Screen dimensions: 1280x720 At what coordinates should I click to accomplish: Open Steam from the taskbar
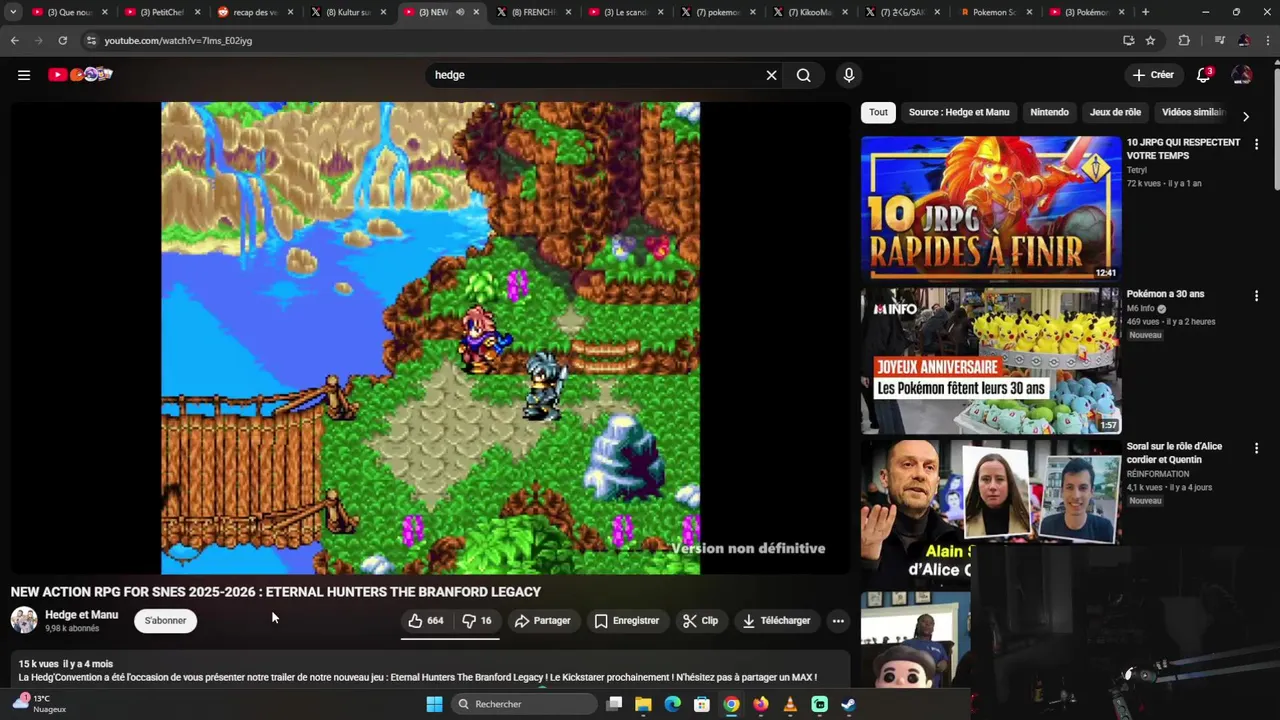click(849, 704)
